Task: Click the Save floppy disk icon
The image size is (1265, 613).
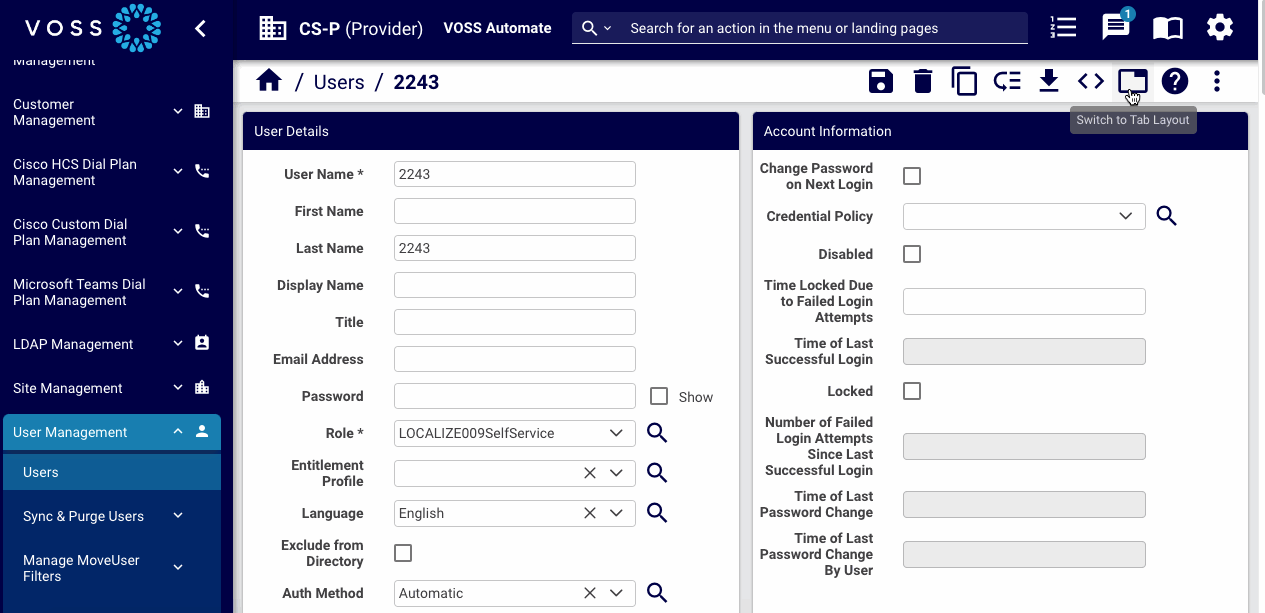Action: pos(880,81)
